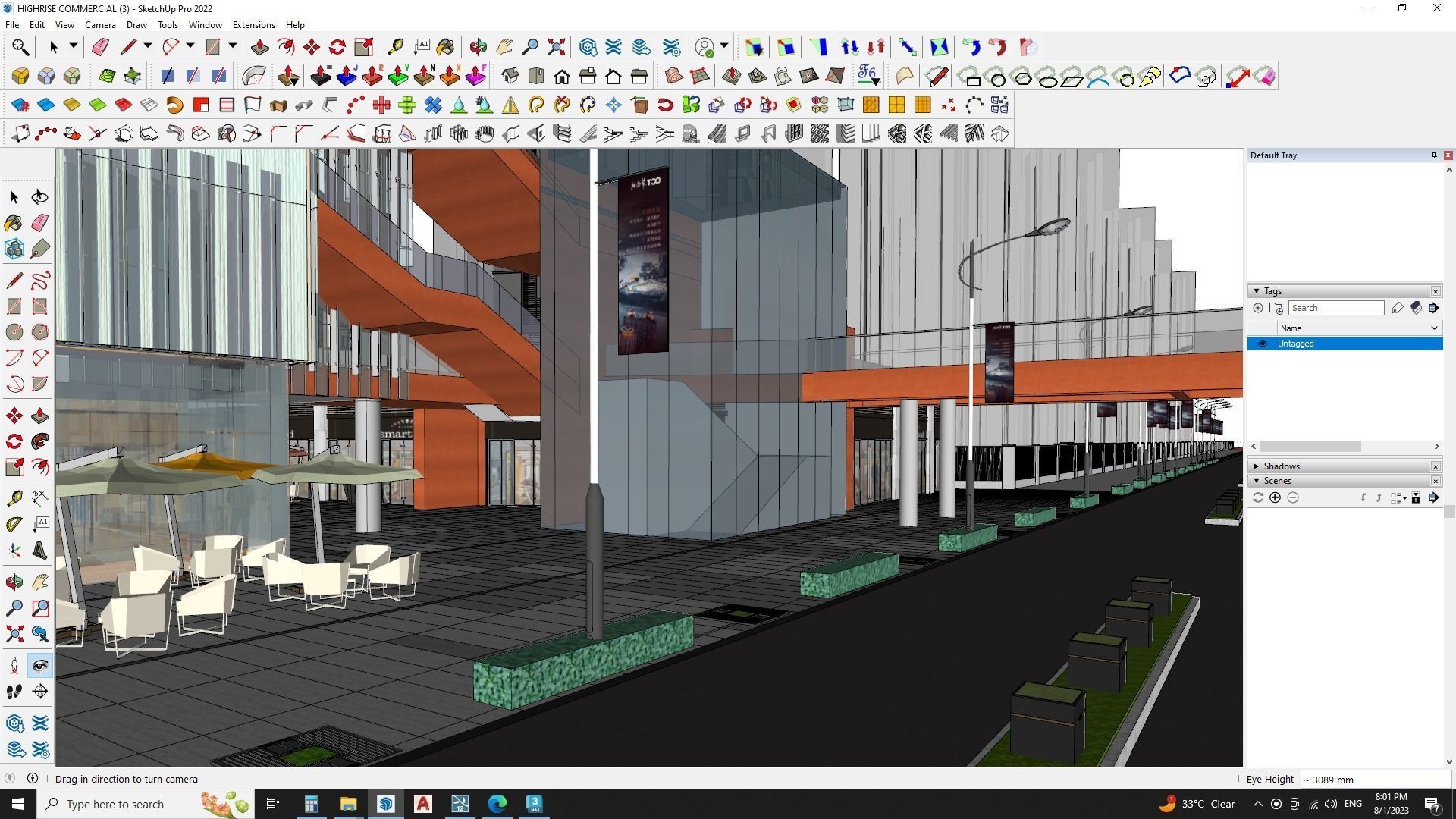Select the Position Camera tool
The image size is (1456, 819).
[x=14, y=666]
